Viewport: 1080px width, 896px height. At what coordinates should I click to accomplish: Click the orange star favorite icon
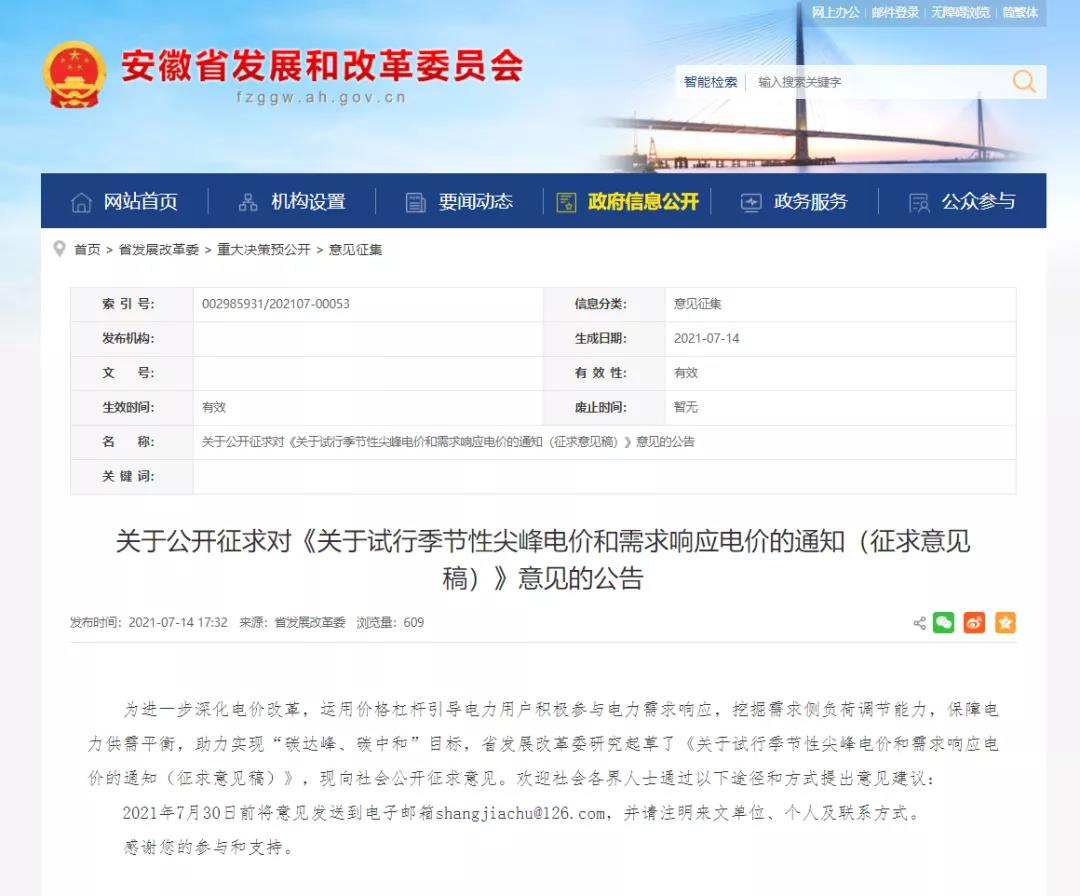[x=1005, y=623]
